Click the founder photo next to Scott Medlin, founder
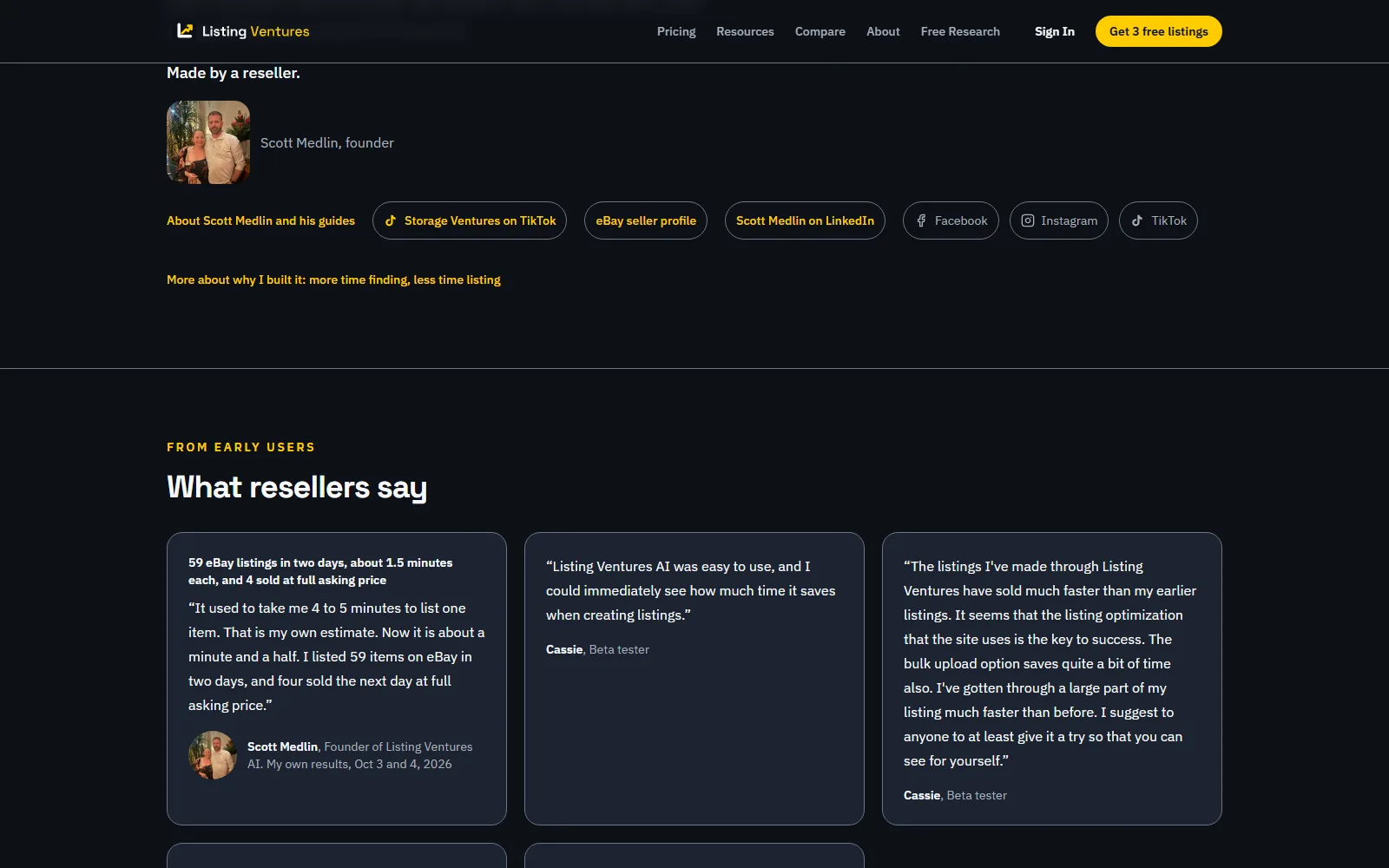1389x868 pixels. 208,142
